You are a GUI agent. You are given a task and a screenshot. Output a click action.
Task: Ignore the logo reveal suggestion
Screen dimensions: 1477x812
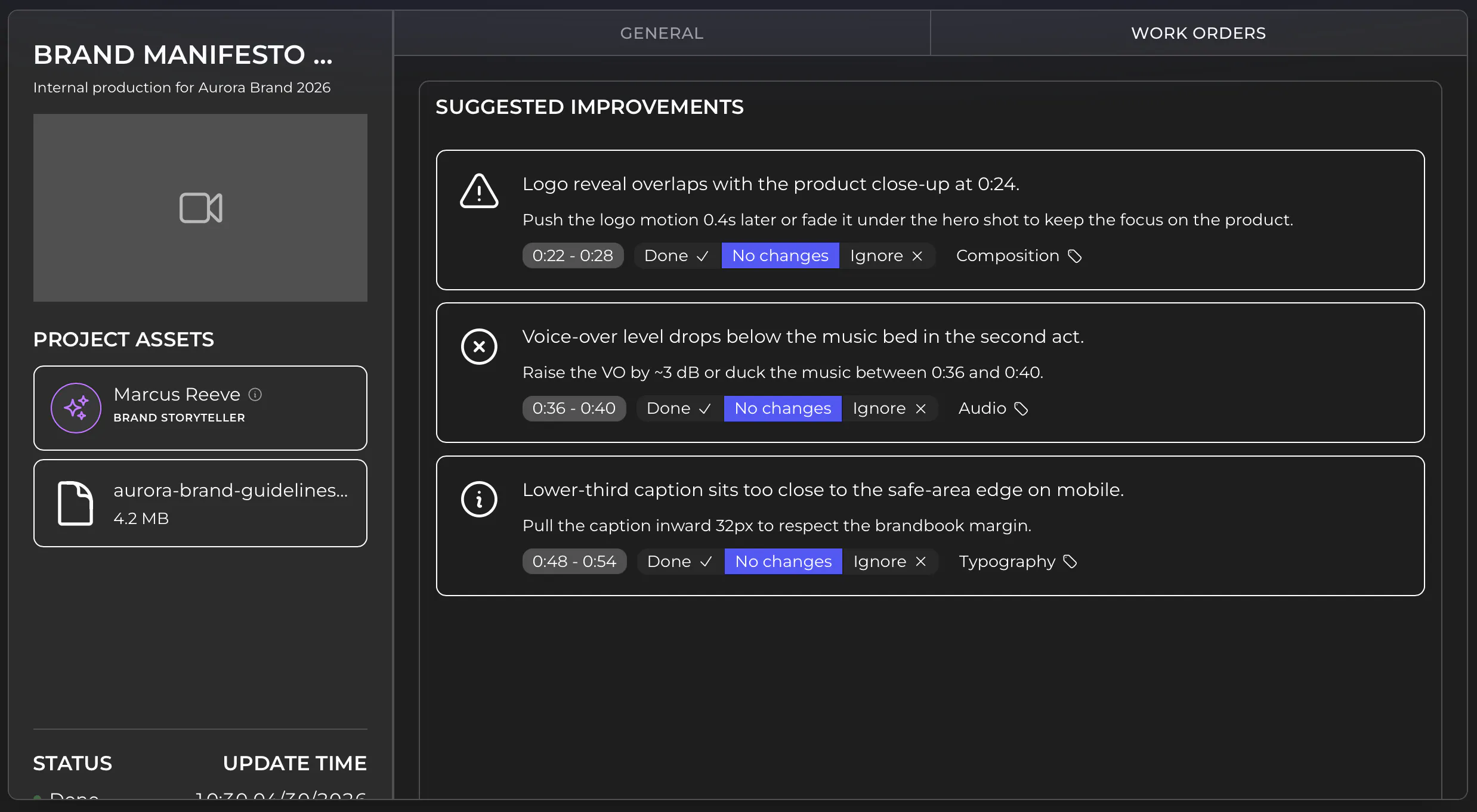pos(887,256)
